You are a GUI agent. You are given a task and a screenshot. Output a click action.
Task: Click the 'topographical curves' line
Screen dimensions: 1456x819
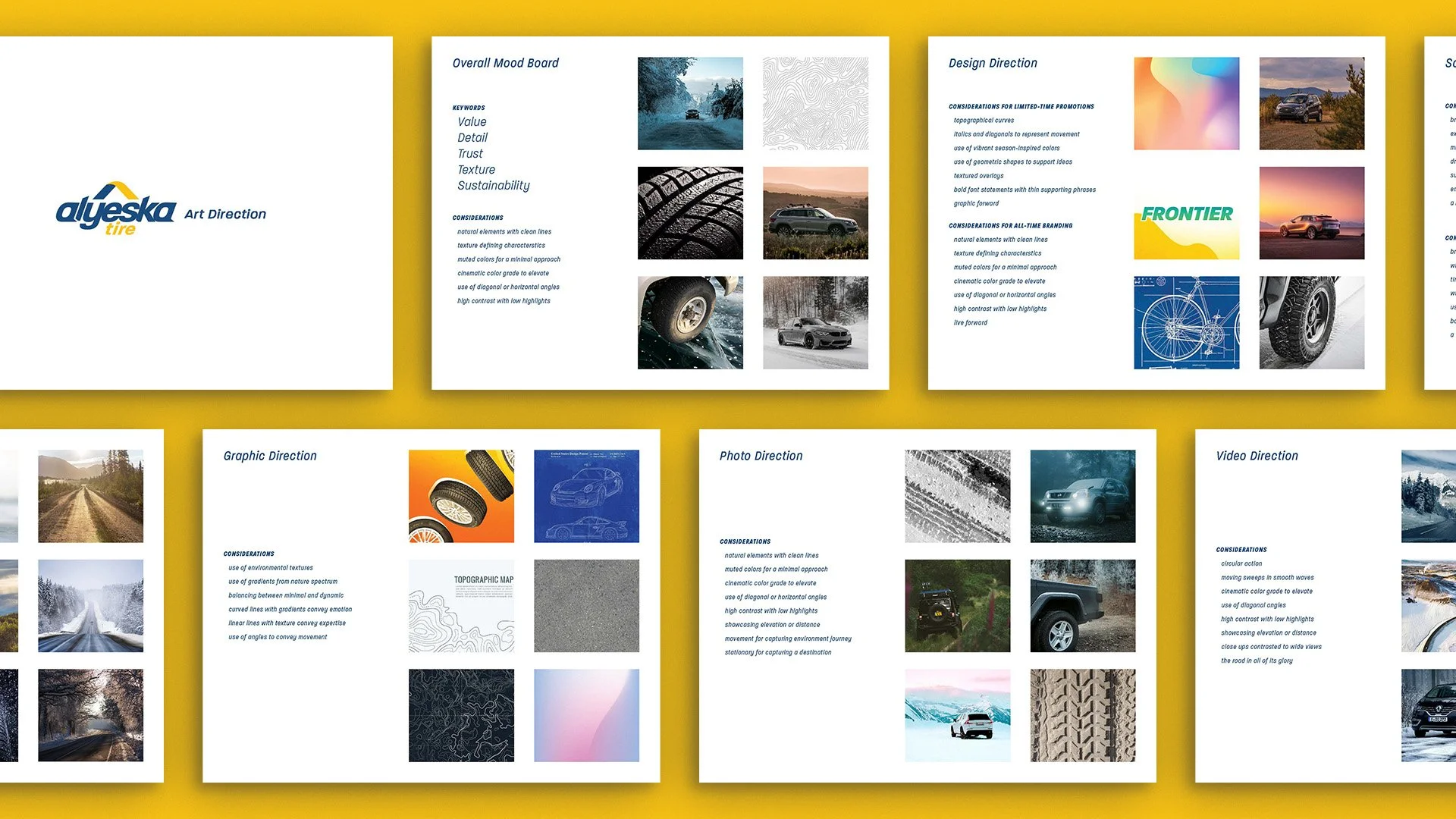[984, 121]
